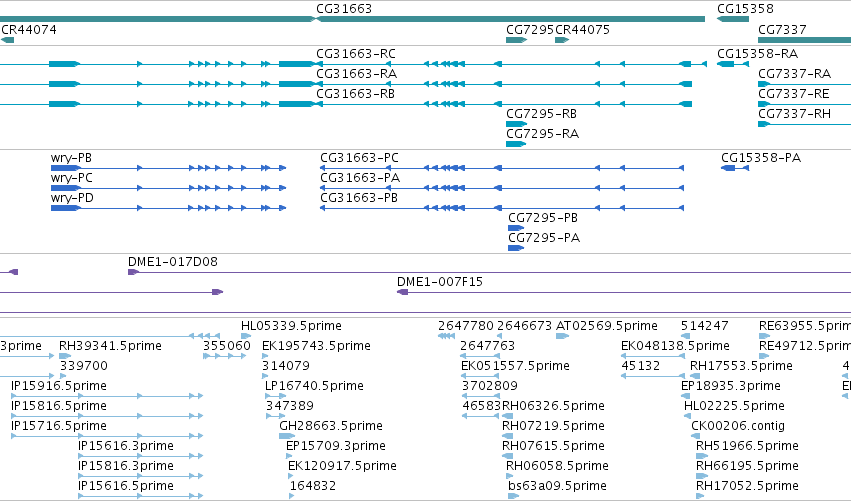Screen dimensions: 851x501
Task: Click the 2646673 alignment label
Action: [x=525, y=326]
